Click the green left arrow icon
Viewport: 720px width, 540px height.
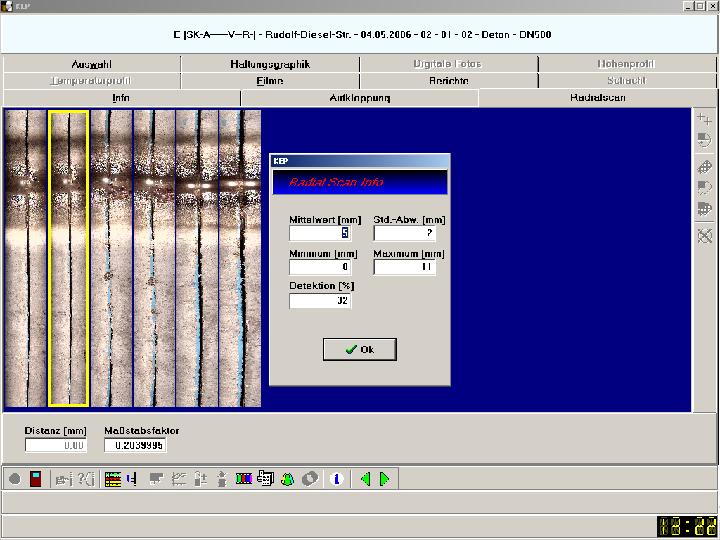[365, 479]
